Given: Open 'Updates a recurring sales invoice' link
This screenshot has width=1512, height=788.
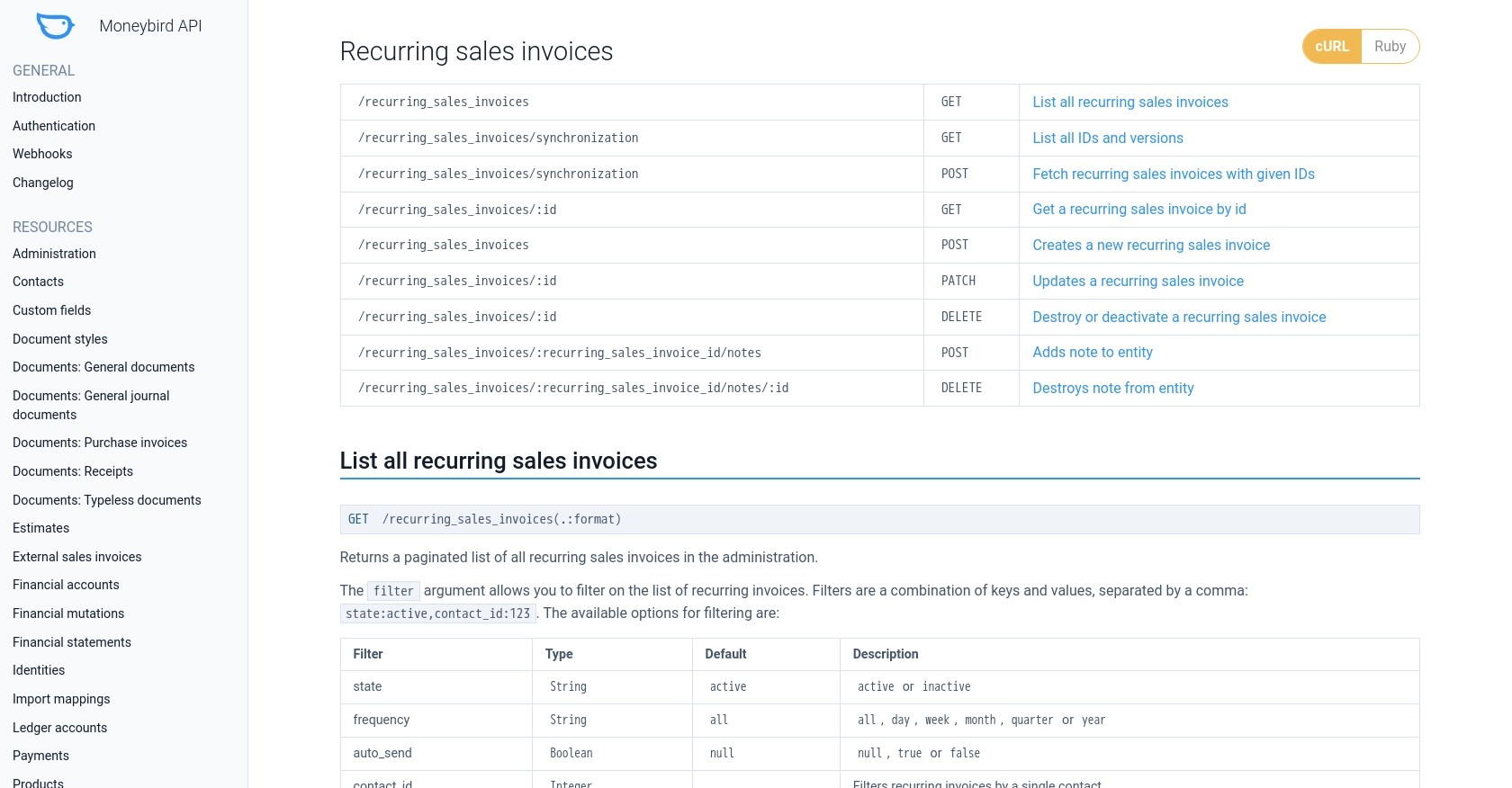Looking at the screenshot, I should click(1138, 282).
